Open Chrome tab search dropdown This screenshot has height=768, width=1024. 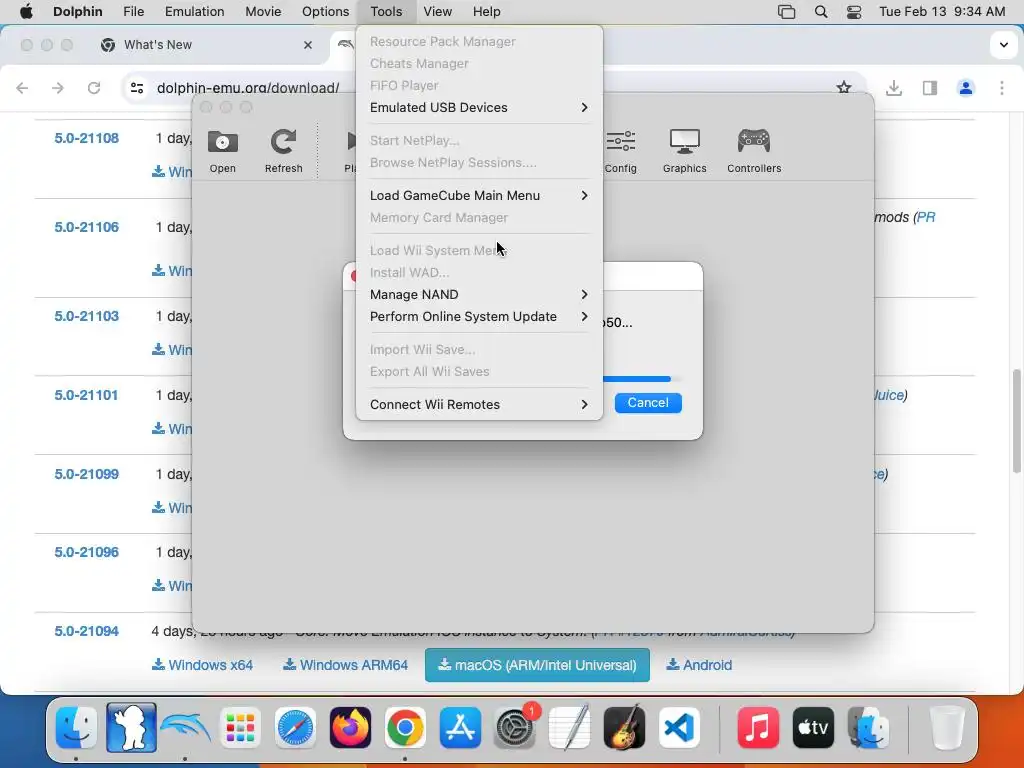1004,45
